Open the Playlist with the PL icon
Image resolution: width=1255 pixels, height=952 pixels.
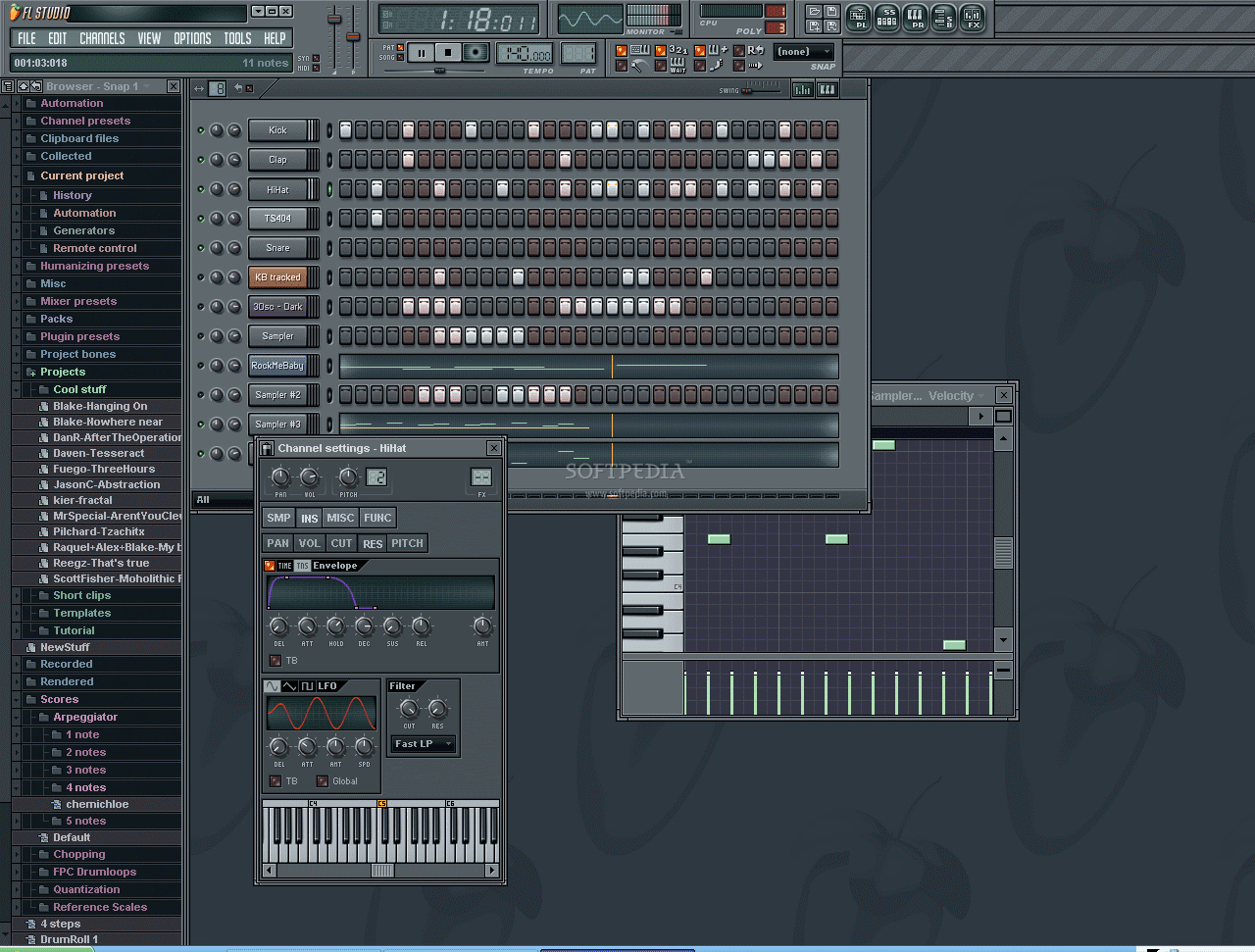(858, 19)
